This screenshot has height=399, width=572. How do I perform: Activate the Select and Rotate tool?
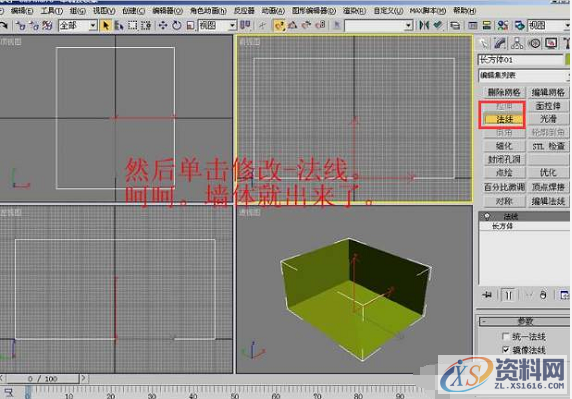tap(177, 25)
